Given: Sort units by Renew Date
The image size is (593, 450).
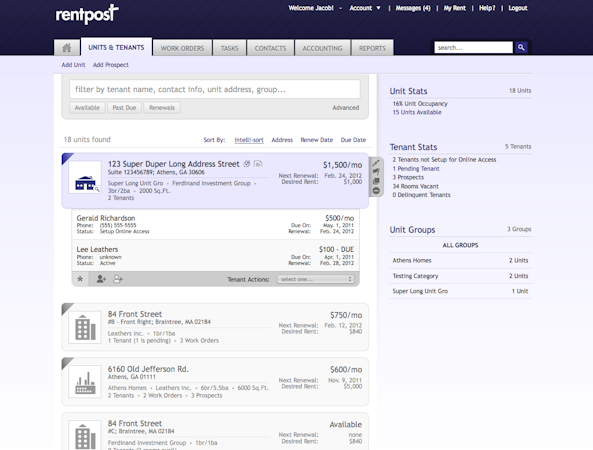Looking at the screenshot, I should point(317,140).
